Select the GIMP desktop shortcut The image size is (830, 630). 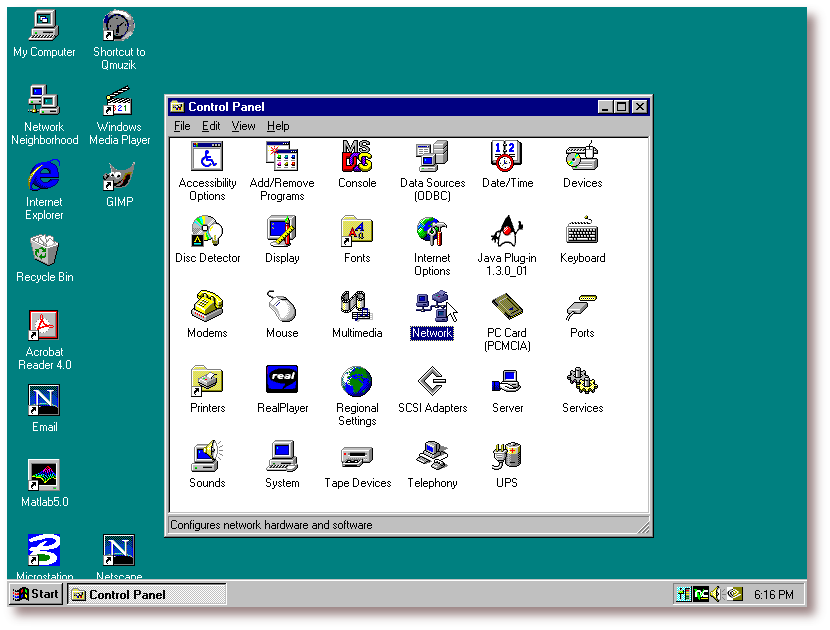tap(119, 178)
